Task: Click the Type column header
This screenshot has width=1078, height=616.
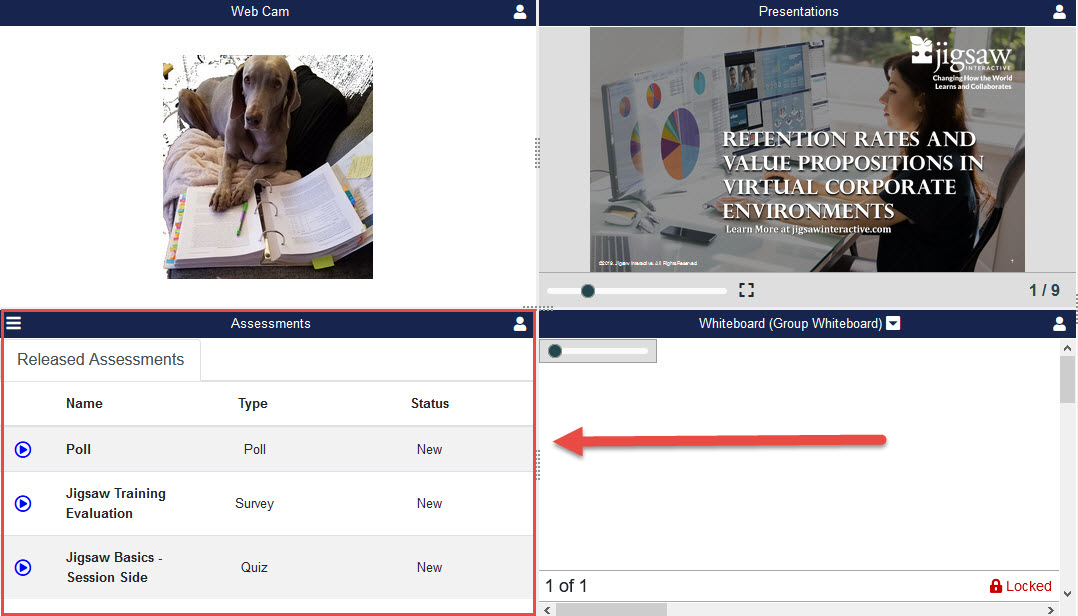Action: tap(253, 404)
